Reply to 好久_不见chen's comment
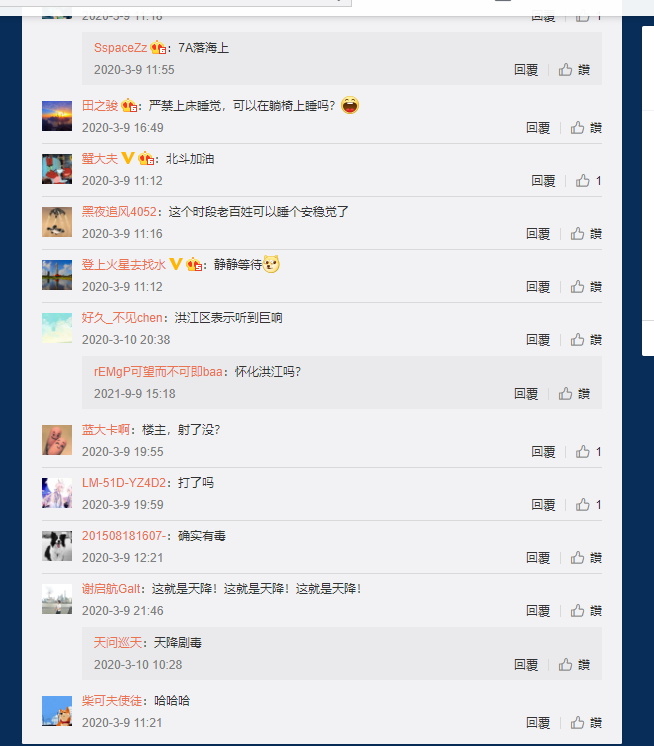The image size is (654, 746). [538, 340]
